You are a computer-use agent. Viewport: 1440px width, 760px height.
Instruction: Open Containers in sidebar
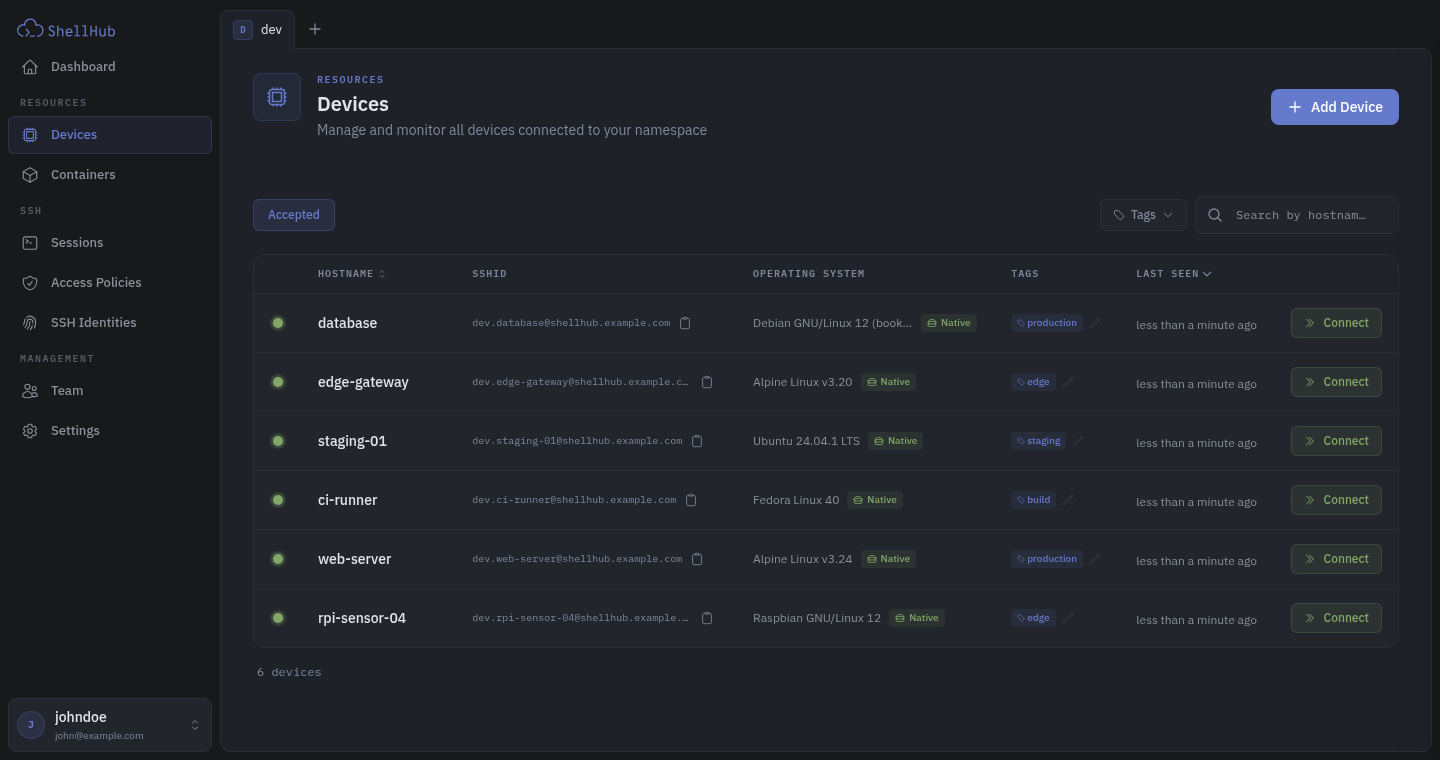coord(110,175)
